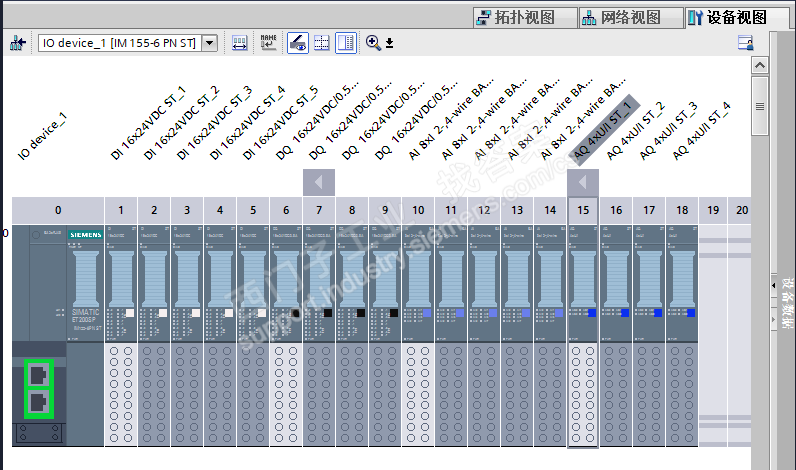Click the vertical scrollbar thumb
Image resolution: width=796 pixels, height=470 pixels.
759,106
